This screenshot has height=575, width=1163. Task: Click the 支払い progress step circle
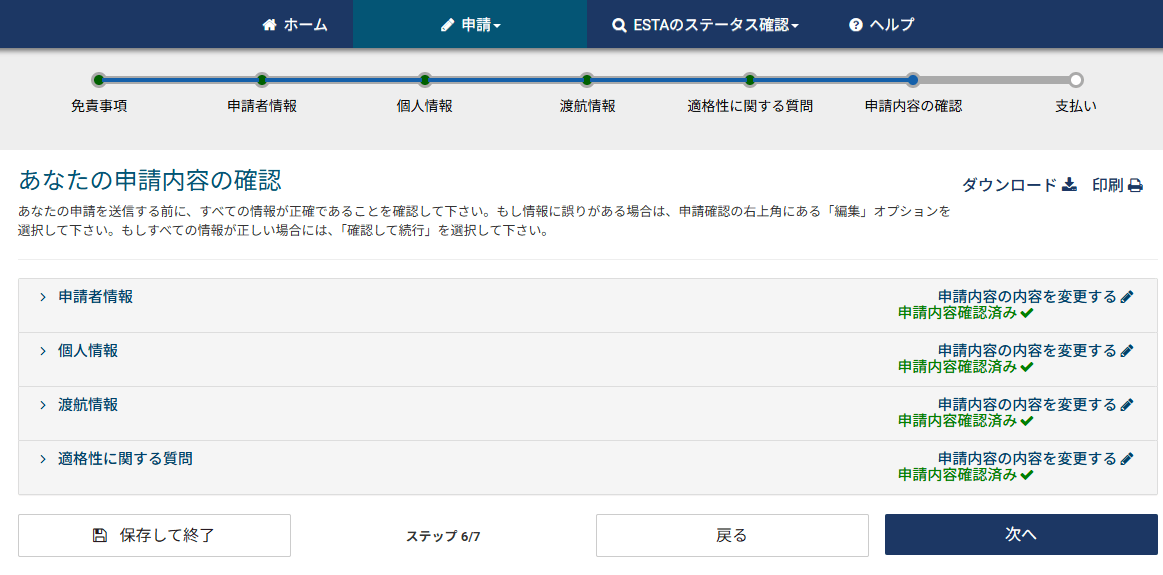tap(1076, 79)
